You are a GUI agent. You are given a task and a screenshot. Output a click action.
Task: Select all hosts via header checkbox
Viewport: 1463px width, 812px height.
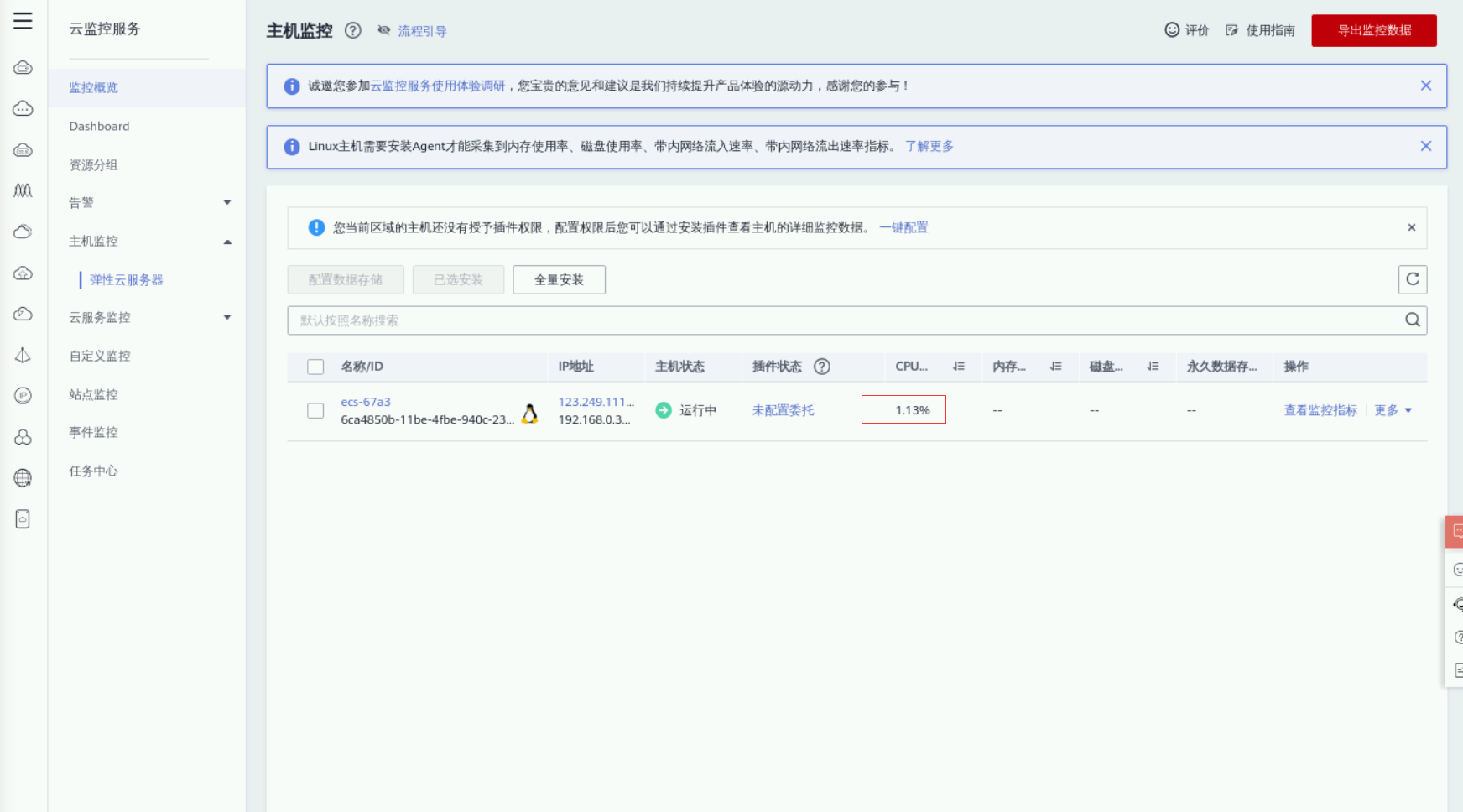pos(315,367)
